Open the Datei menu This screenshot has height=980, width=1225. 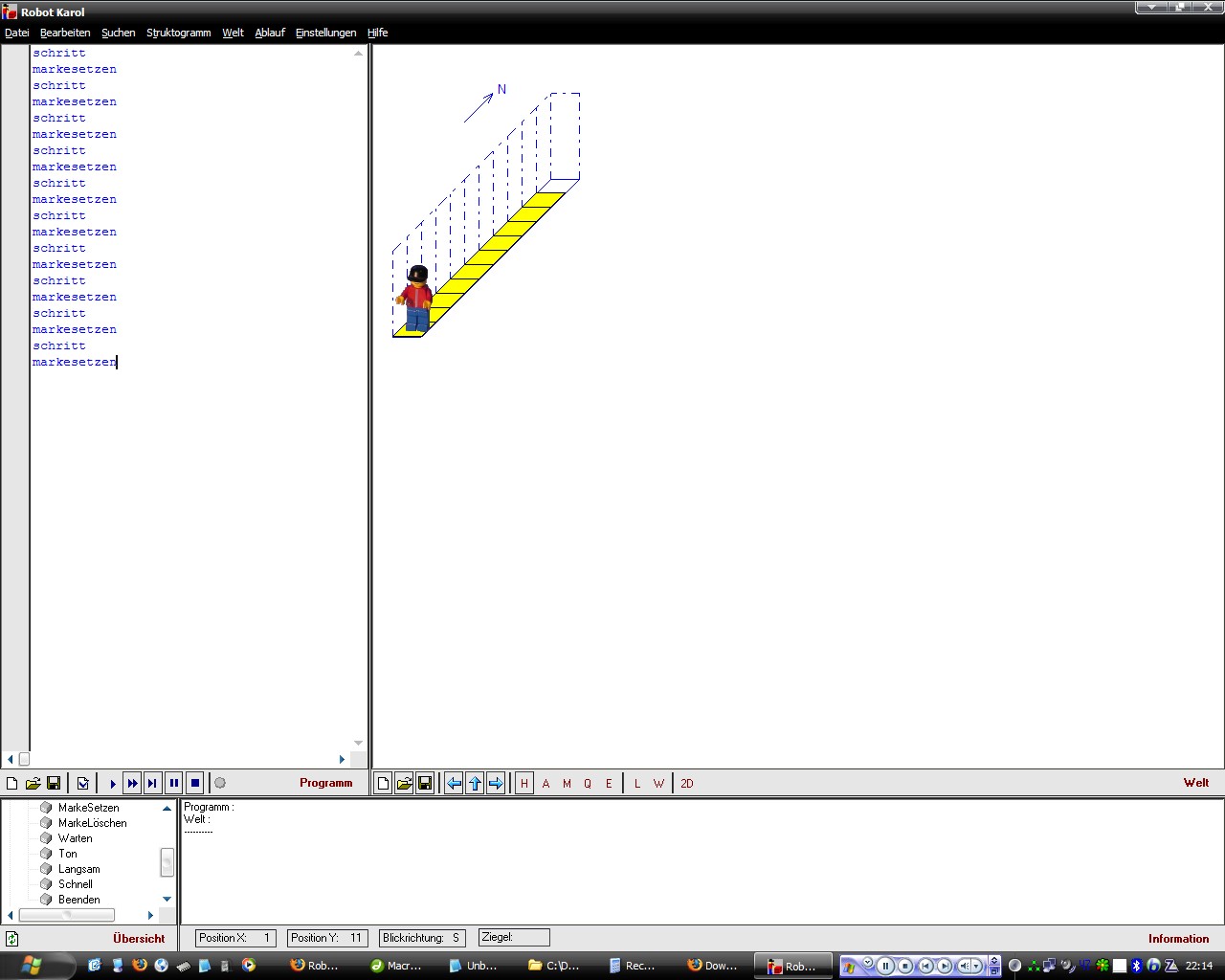tap(17, 33)
